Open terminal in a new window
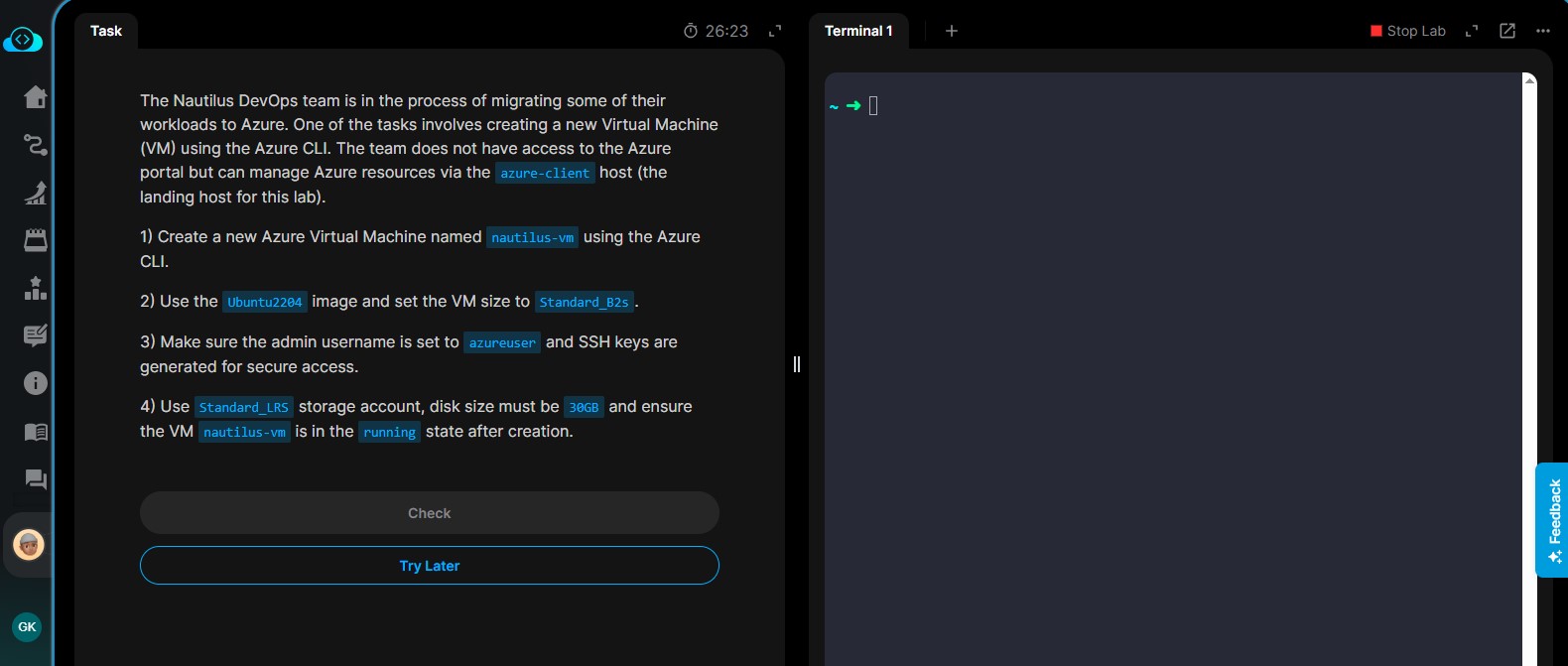 coord(1507,31)
